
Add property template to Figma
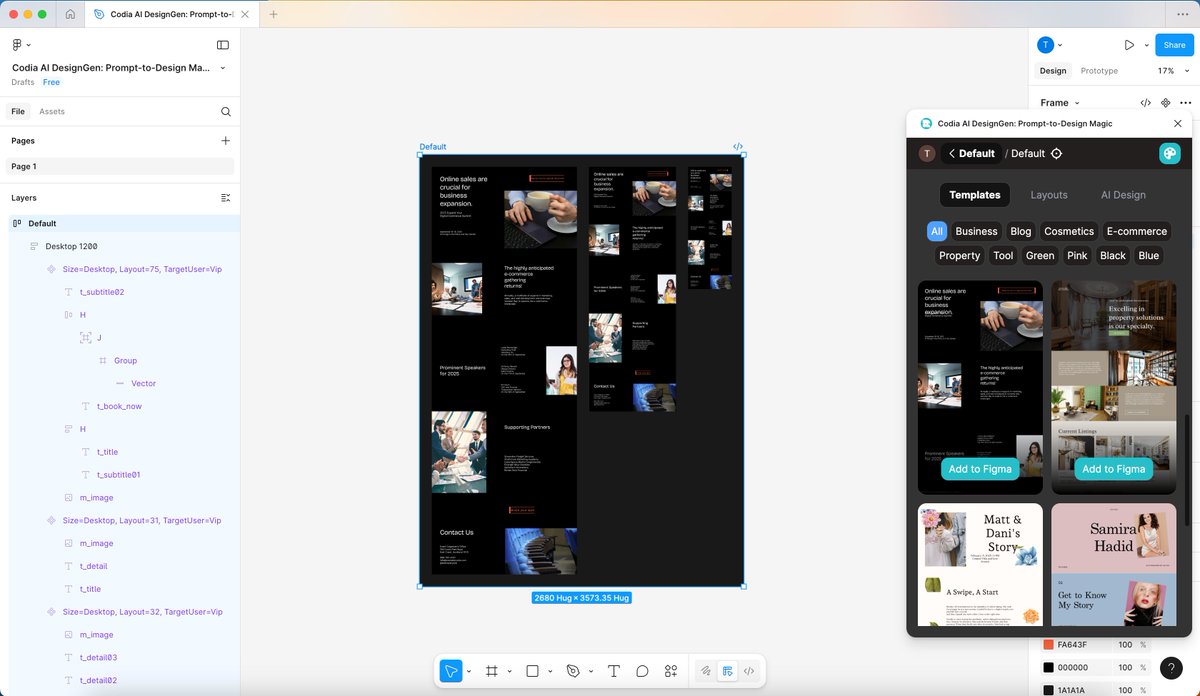(1113, 469)
